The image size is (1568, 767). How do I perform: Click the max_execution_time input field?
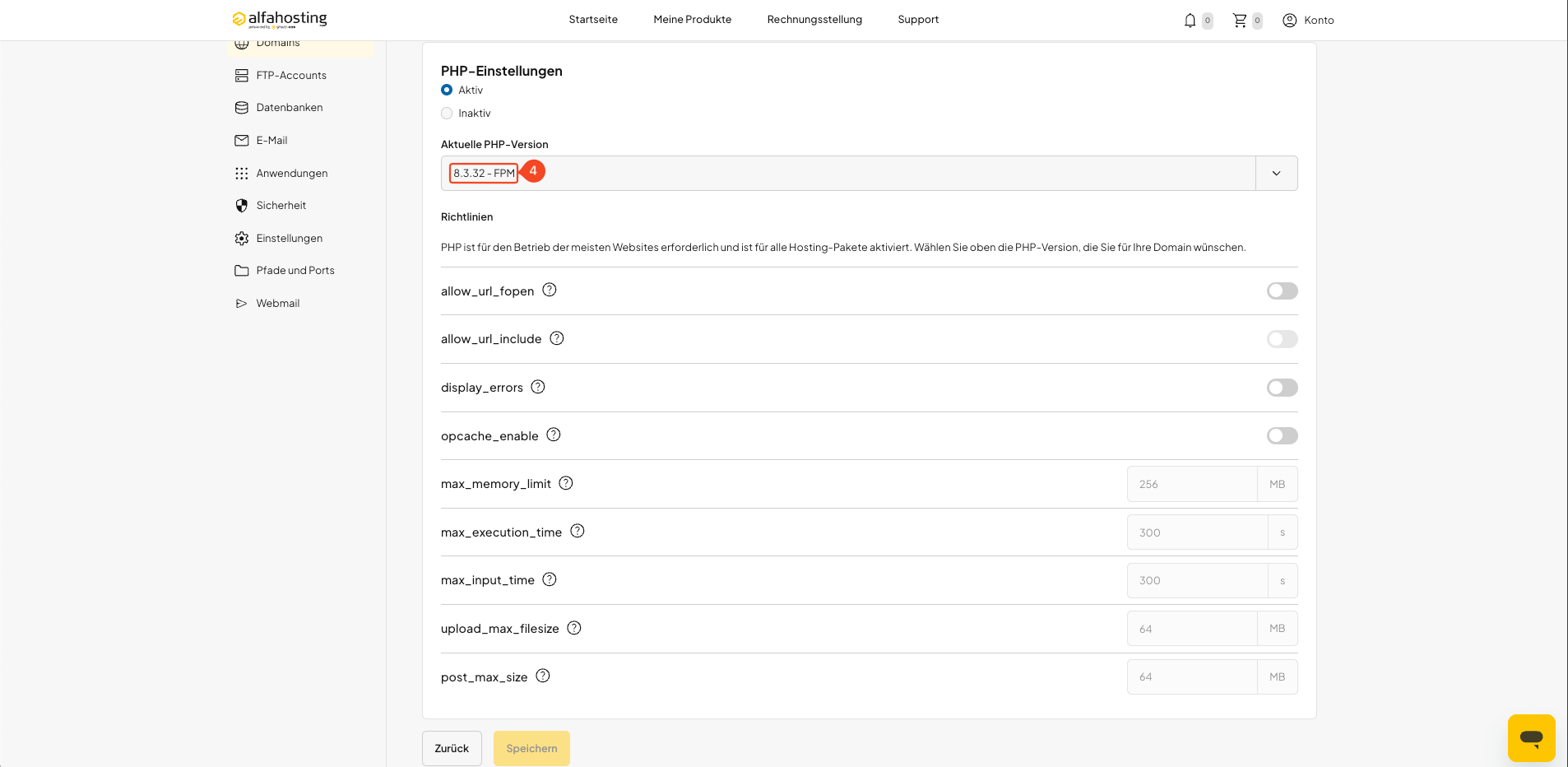point(1198,532)
